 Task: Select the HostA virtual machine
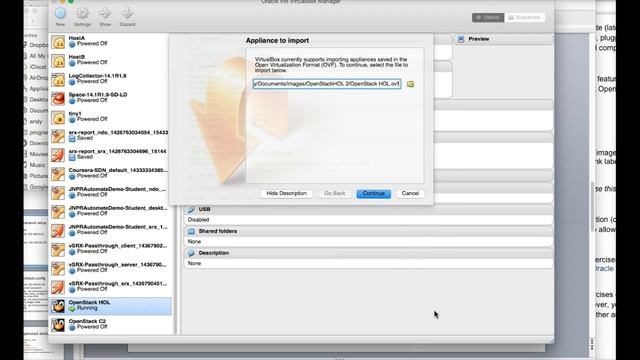click(110, 42)
